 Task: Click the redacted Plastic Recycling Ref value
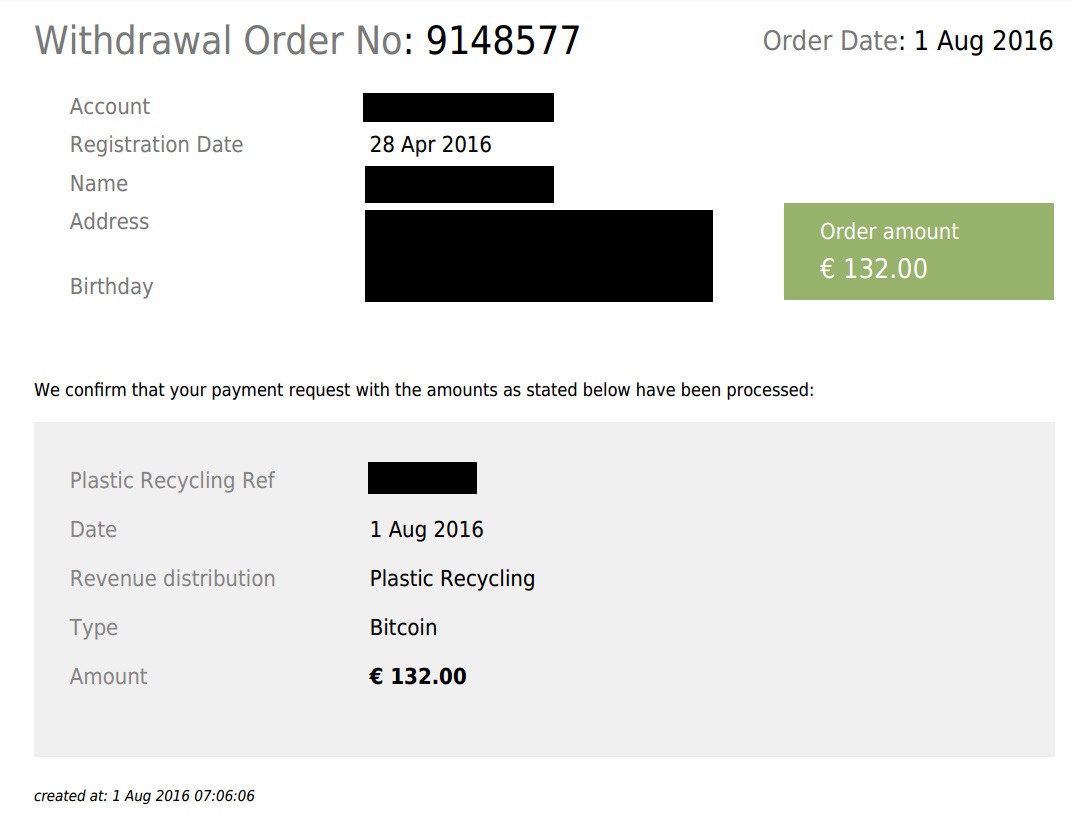422,478
